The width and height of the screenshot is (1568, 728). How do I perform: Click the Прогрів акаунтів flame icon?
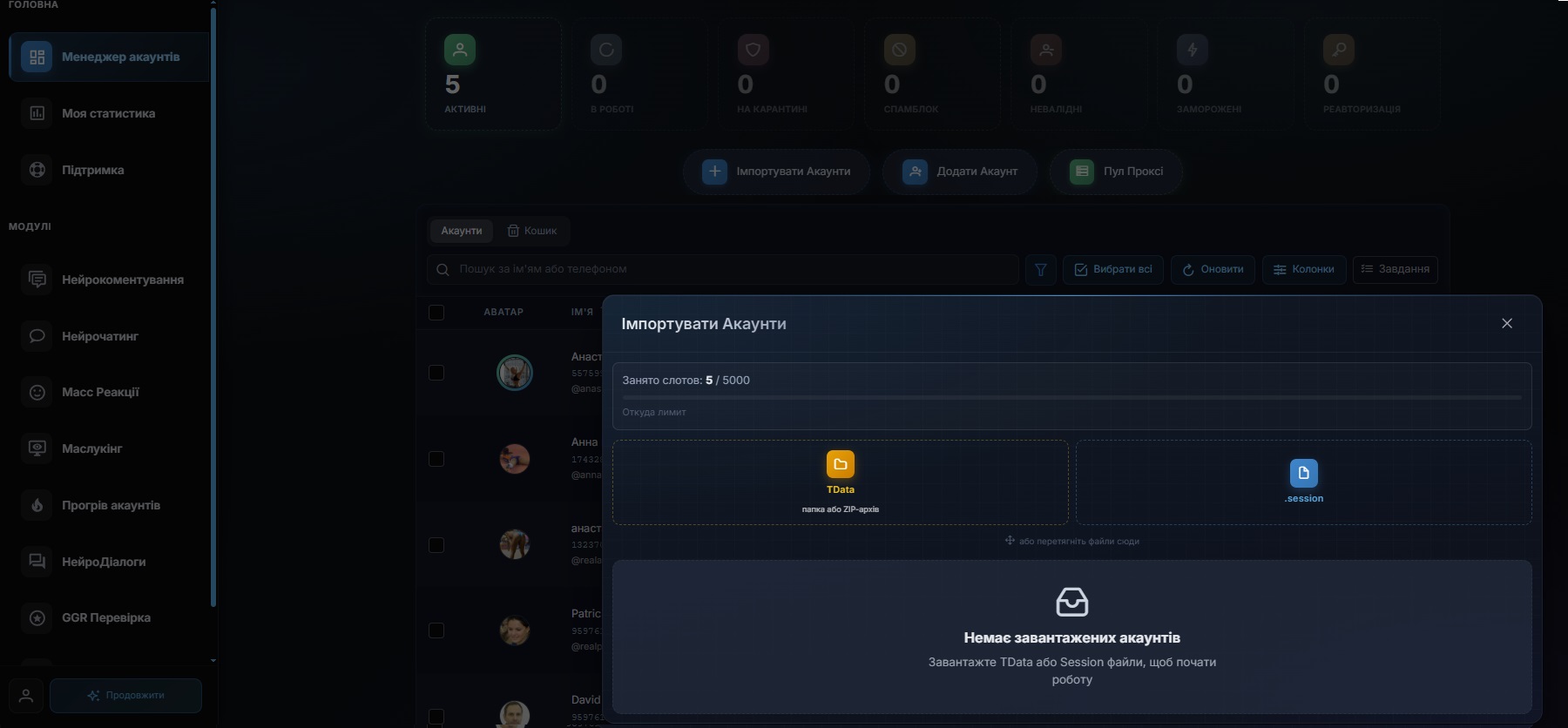pyautogui.click(x=37, y=505)
